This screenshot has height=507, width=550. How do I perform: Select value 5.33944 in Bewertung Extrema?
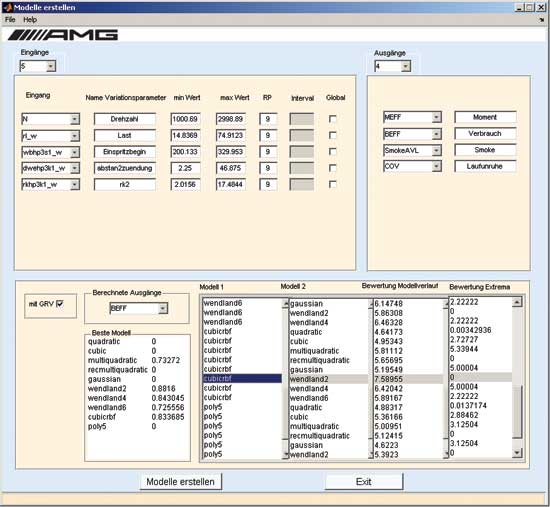pyautogui.click(x=481, y=349)
